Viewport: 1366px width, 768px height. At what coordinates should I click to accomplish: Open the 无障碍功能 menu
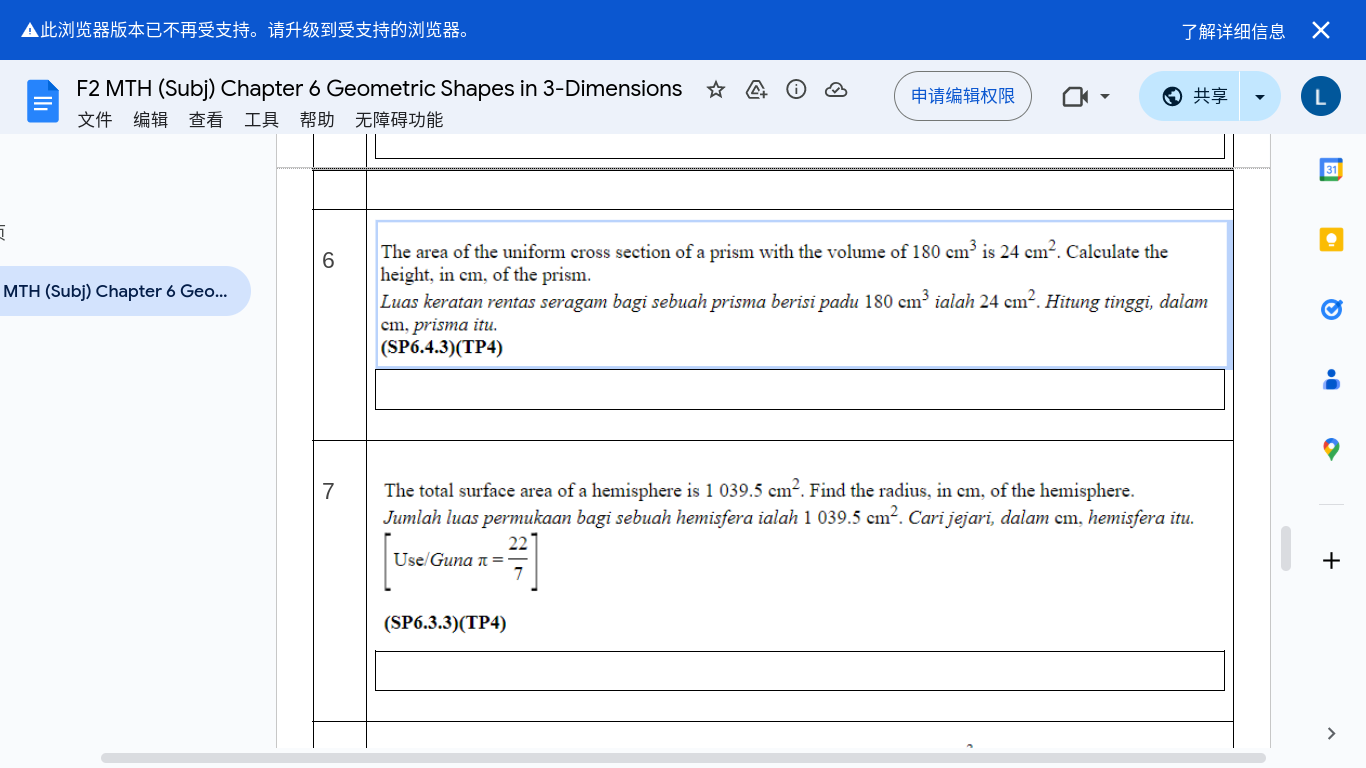point(399,120)
